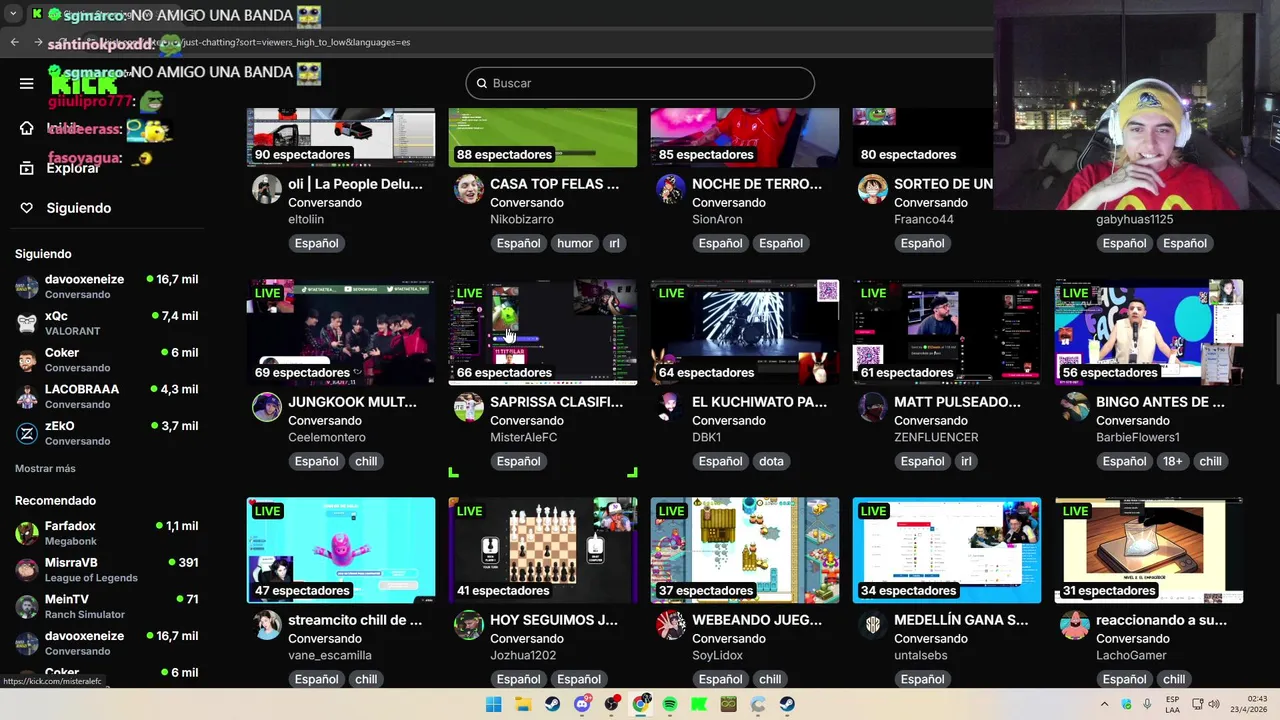Open BINGO ANTES DE ... stream title
The width and height of the screenshot is (1280, 720).
(x=1160, y=402)
